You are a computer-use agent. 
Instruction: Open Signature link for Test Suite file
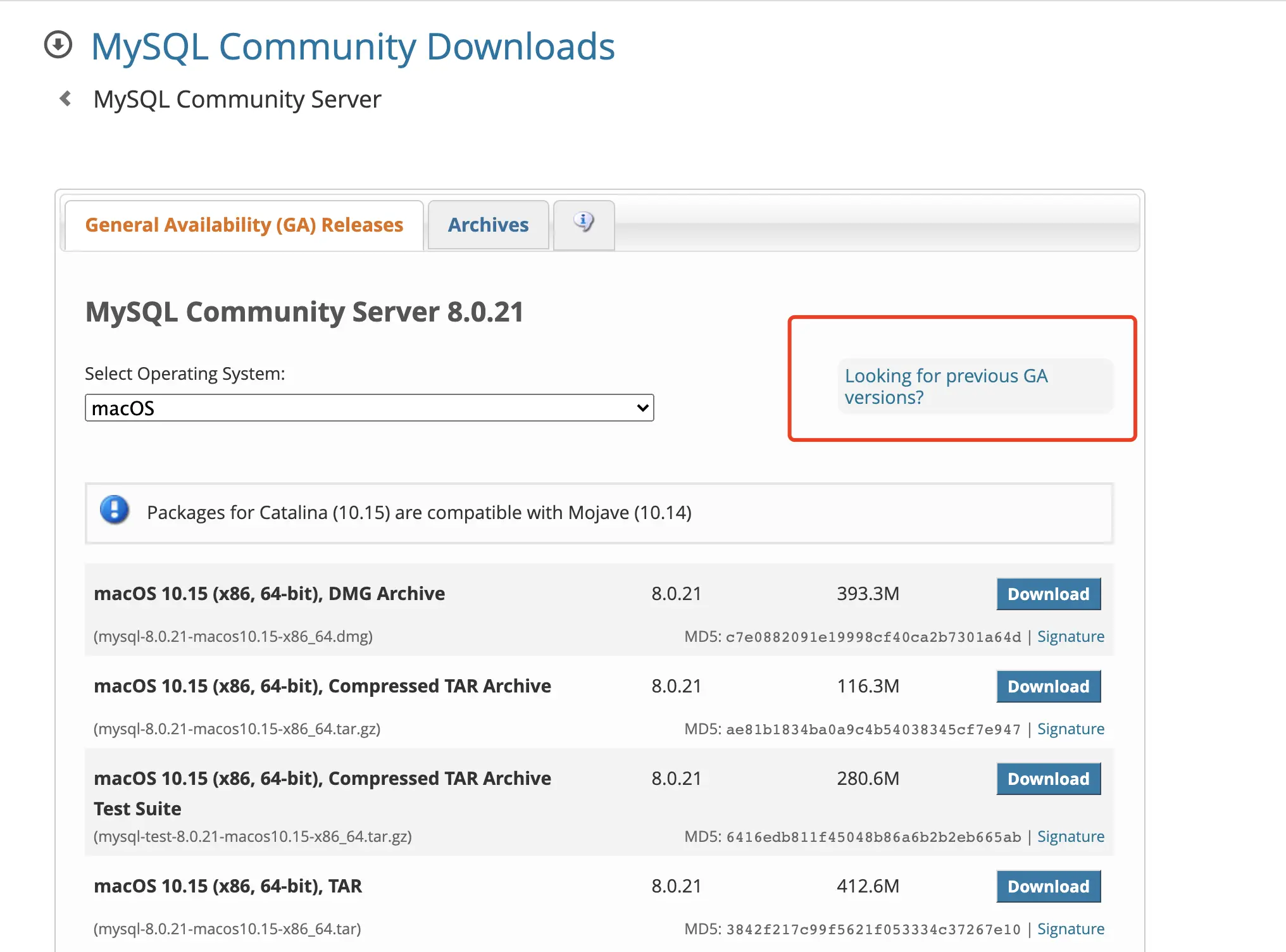click(1070, 837)
